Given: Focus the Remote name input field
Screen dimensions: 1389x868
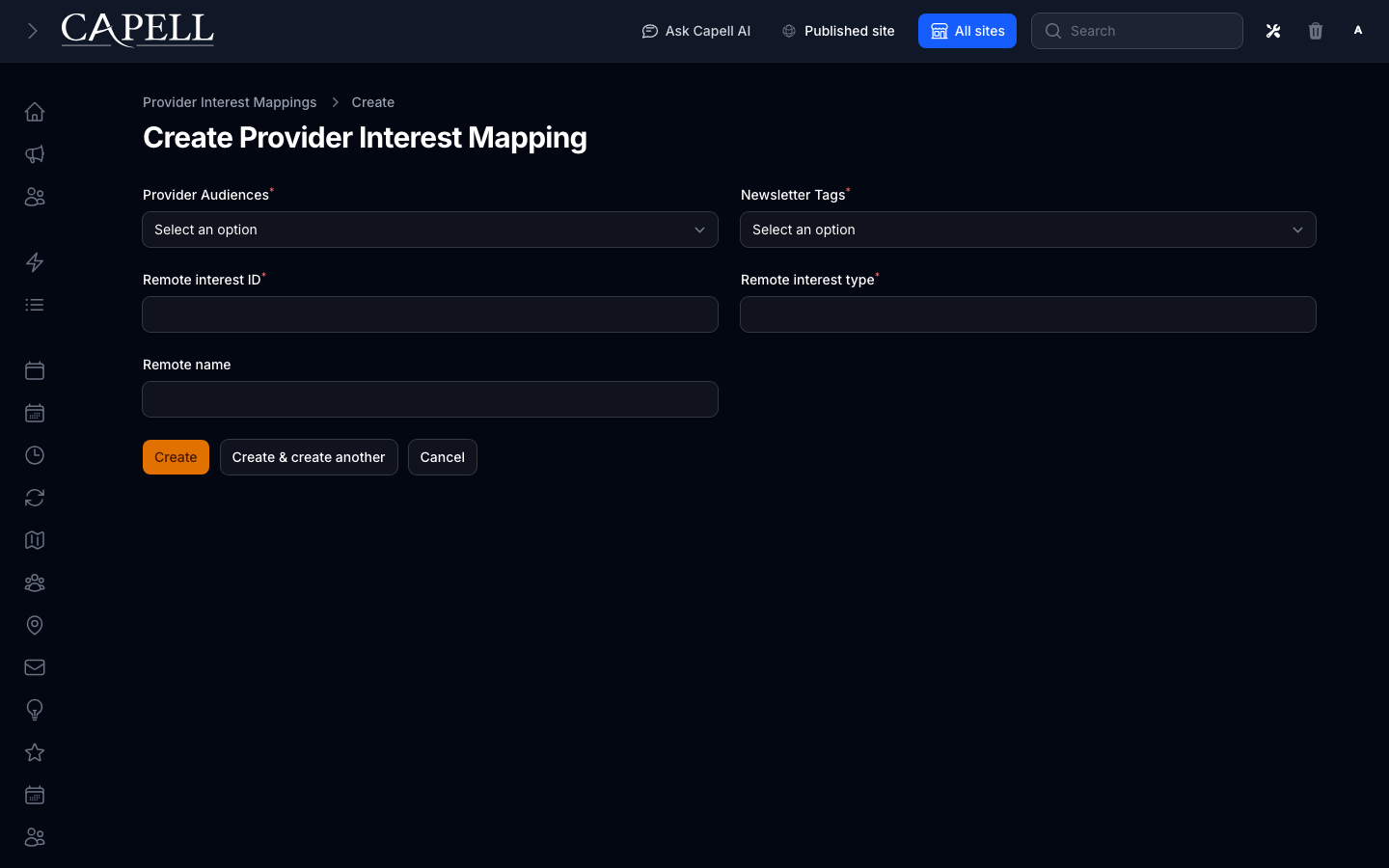Looking at the screenshot, I should click(430, 399).
